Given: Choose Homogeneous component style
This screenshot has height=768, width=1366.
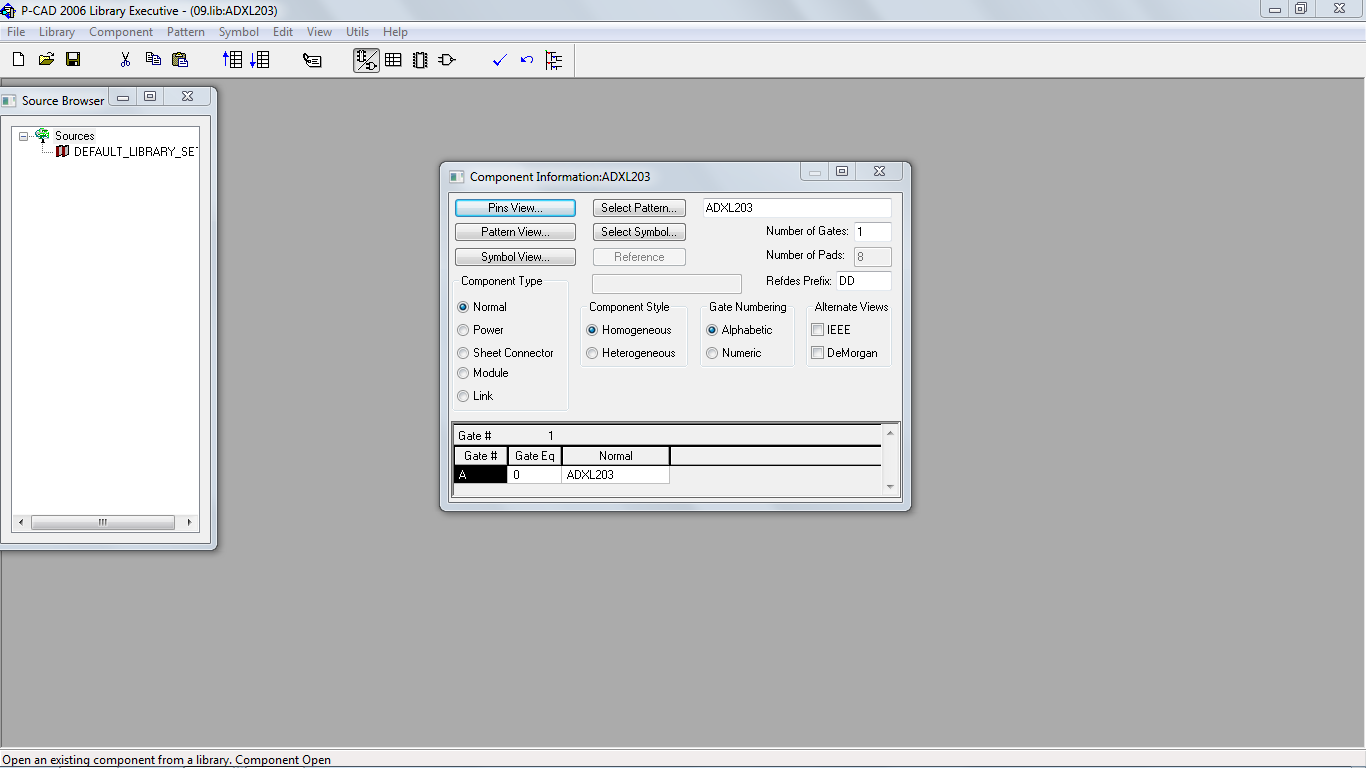Looking at the screenshot, I should point(592,330).
